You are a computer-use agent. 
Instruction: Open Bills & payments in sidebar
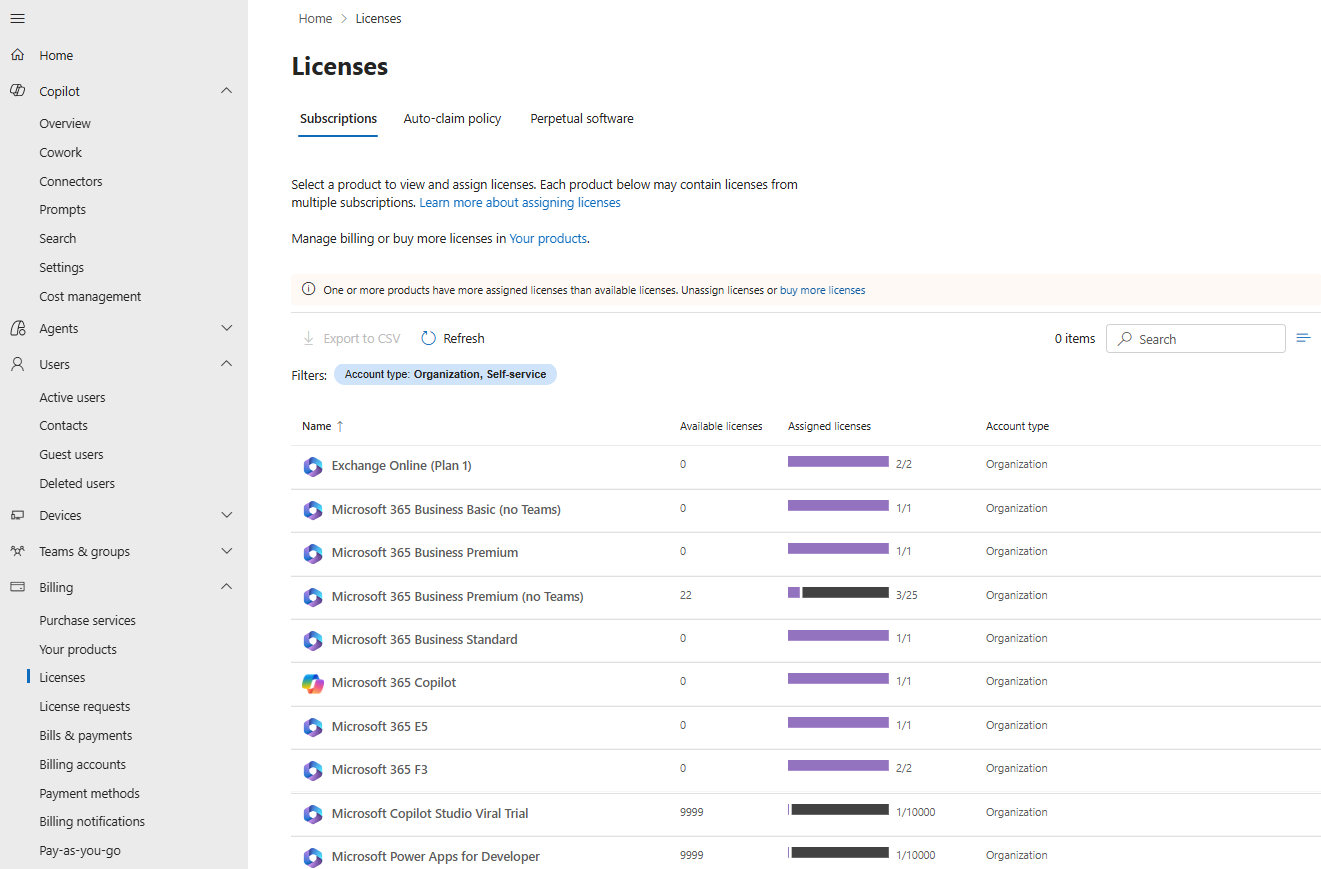86,735
